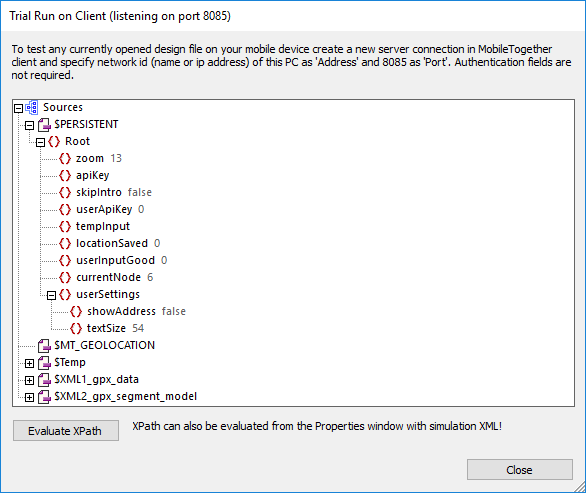Select the $PERSISTENT page source icon
Viewport: 586px width, 493px height.
pos(44,125)
